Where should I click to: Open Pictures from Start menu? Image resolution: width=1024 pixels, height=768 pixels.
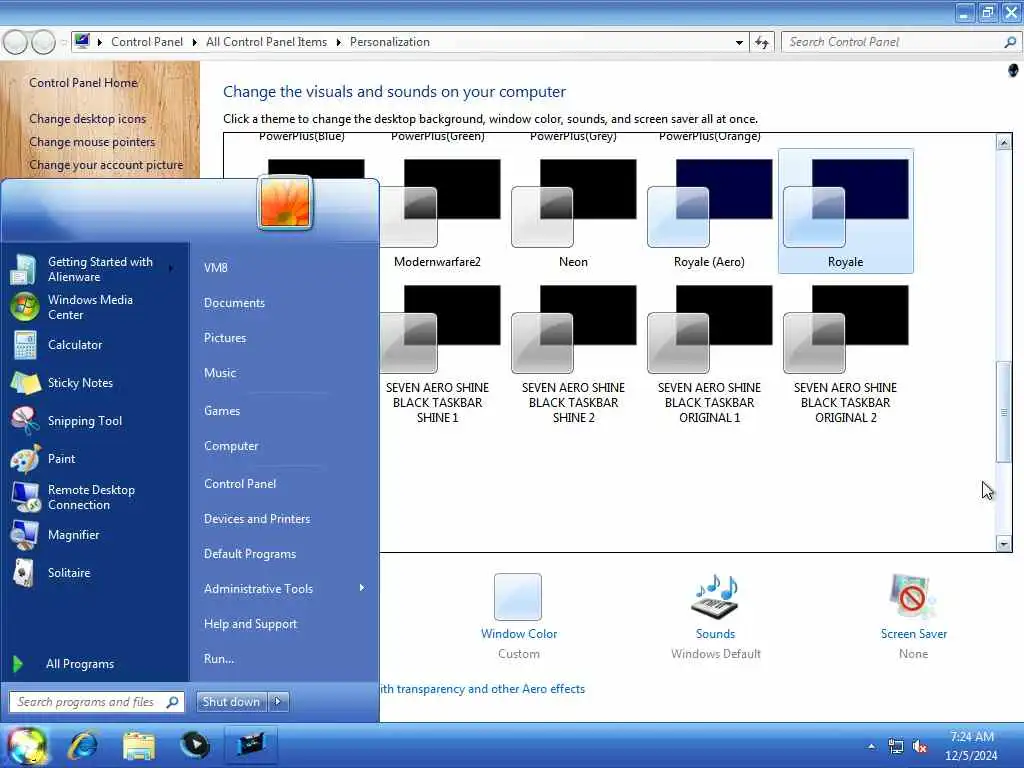pyautogui.click(x=225, y=338)
